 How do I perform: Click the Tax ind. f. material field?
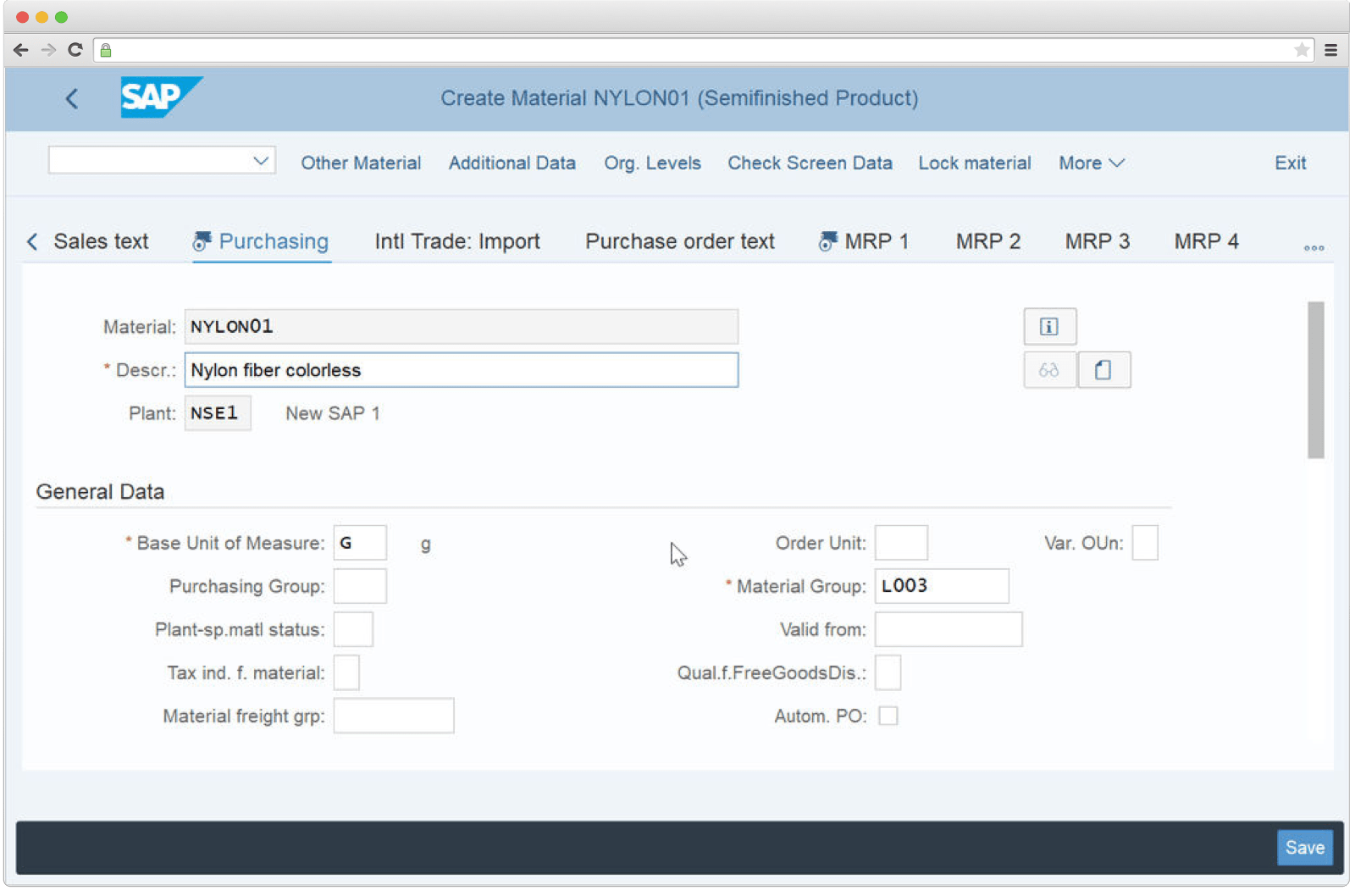[x=346, y=672]
